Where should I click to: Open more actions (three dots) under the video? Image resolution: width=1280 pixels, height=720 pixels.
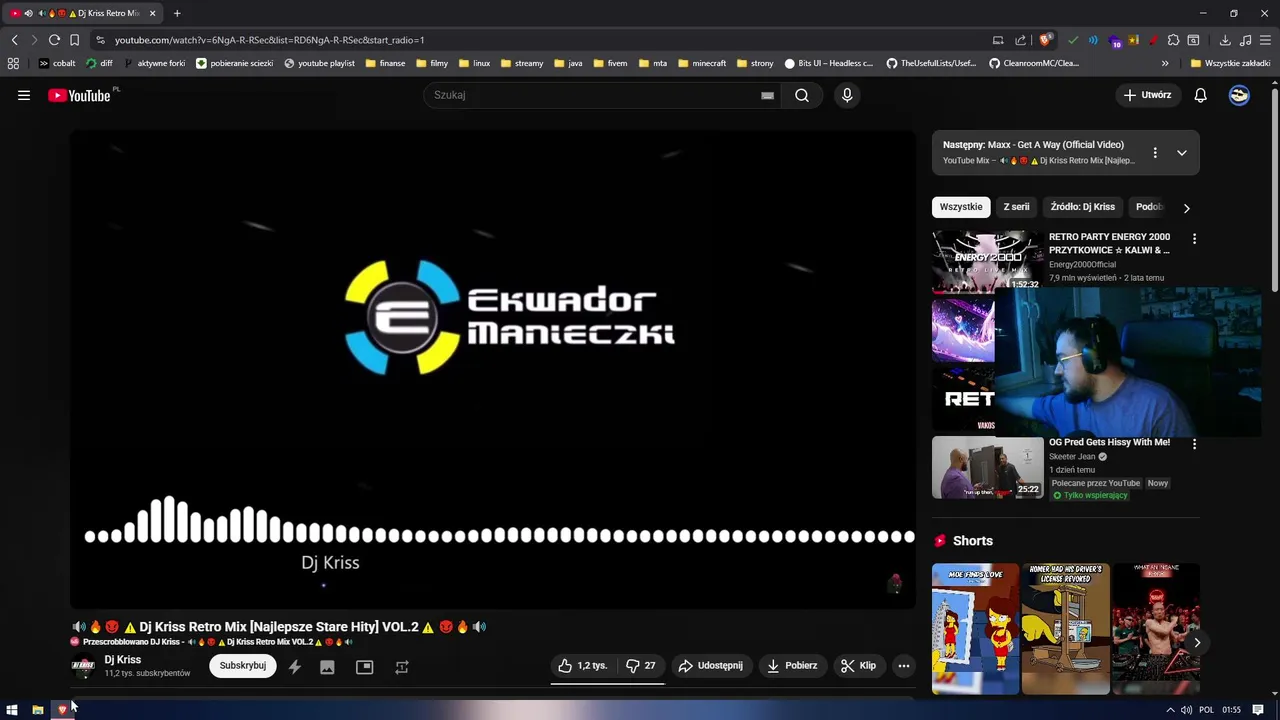point(904,665)
